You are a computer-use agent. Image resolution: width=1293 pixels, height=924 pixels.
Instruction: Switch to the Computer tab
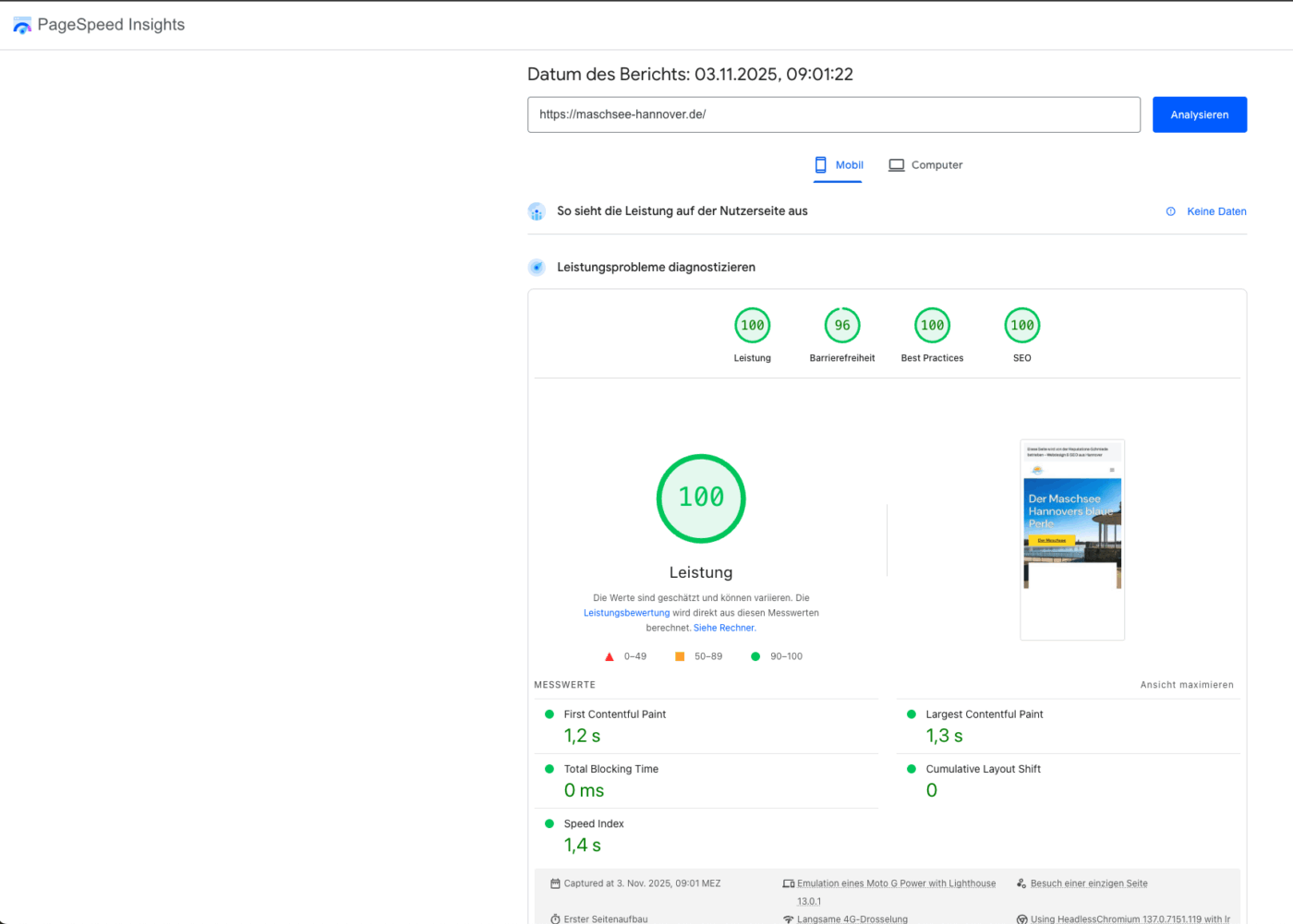[x=925, y=165]
